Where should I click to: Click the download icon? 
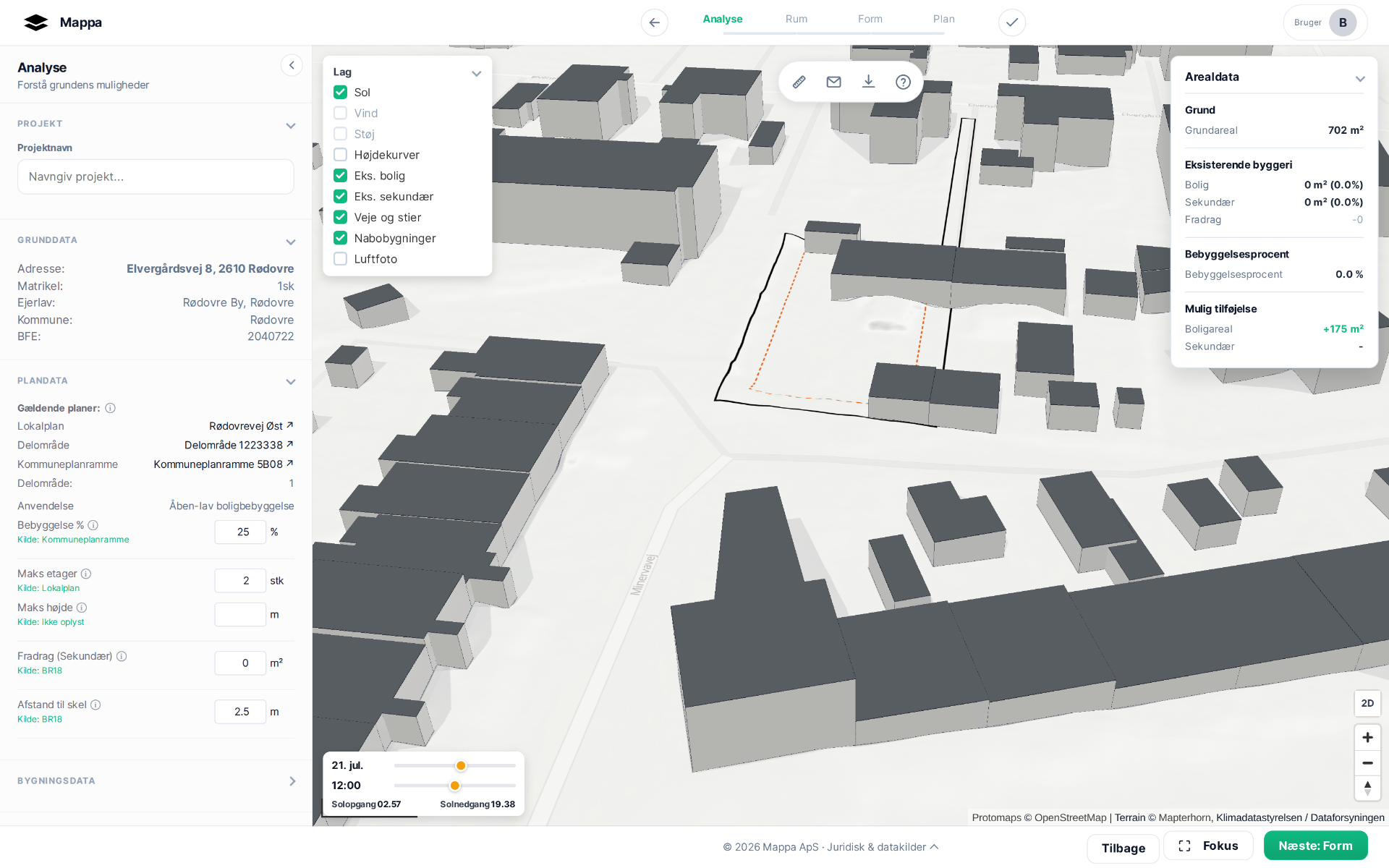click(868, 82)
